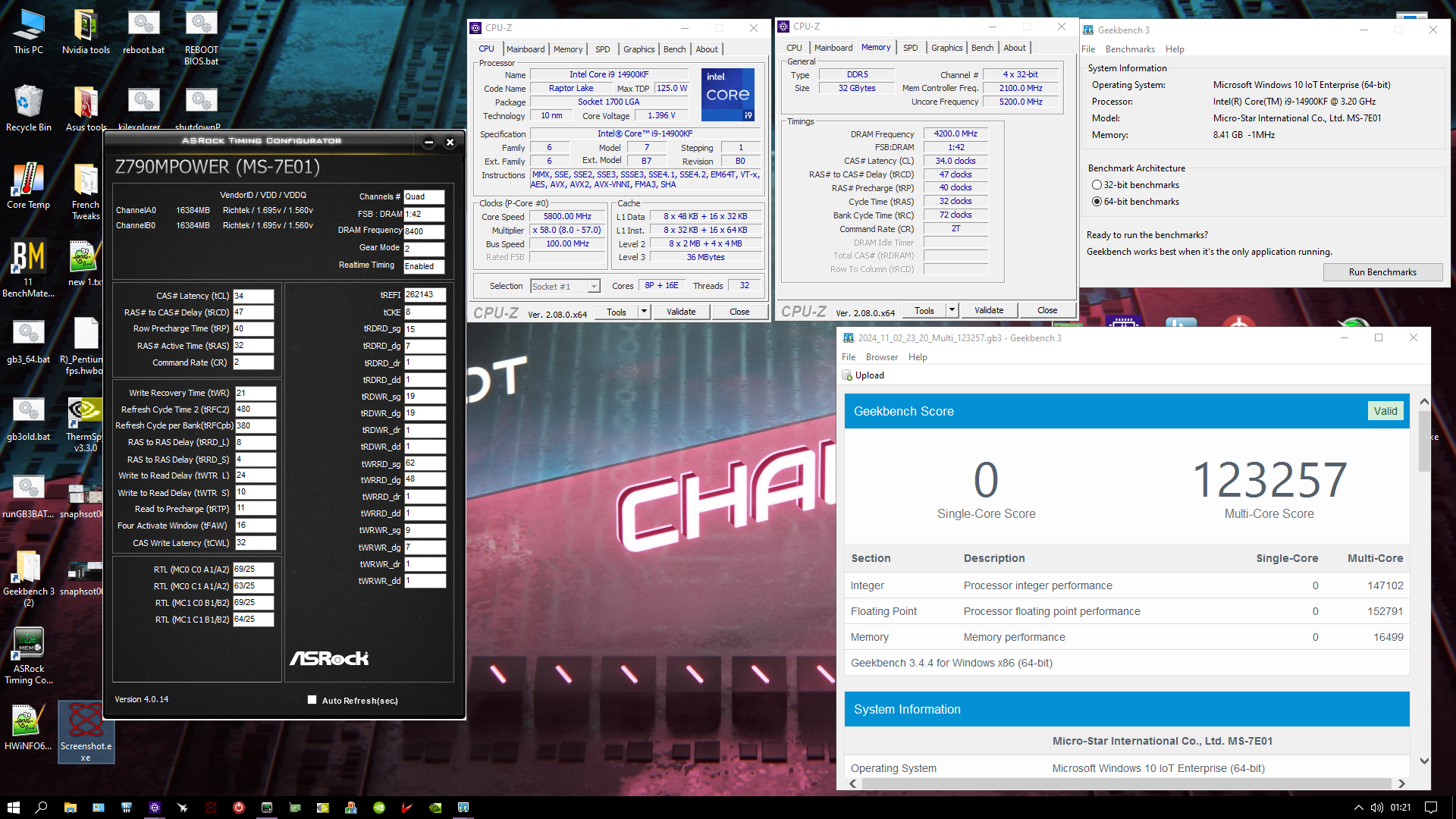1456x819 pixels.
Task: Click the Geekbench taskbar icon
Action: [x=463, y=808]
